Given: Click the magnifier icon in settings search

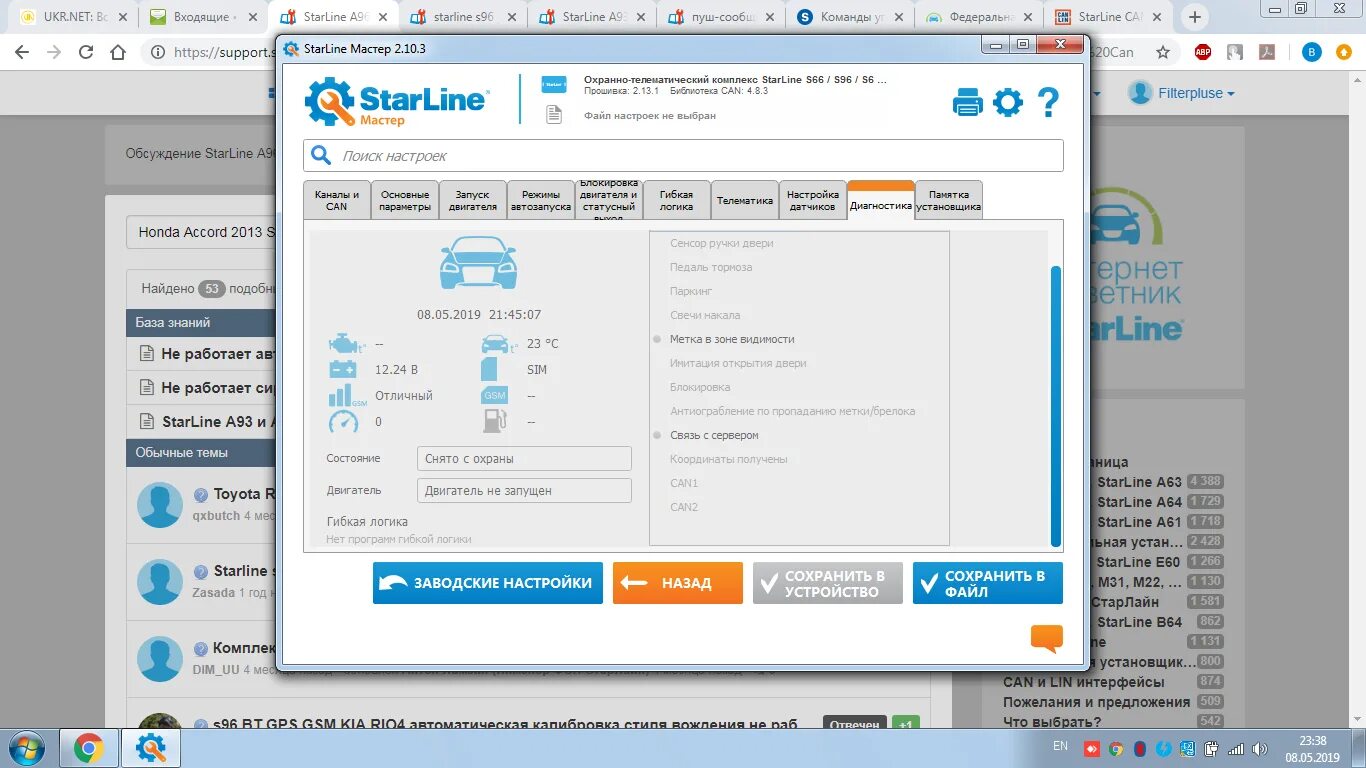Looking at the screenshot, I should [321, 155].
